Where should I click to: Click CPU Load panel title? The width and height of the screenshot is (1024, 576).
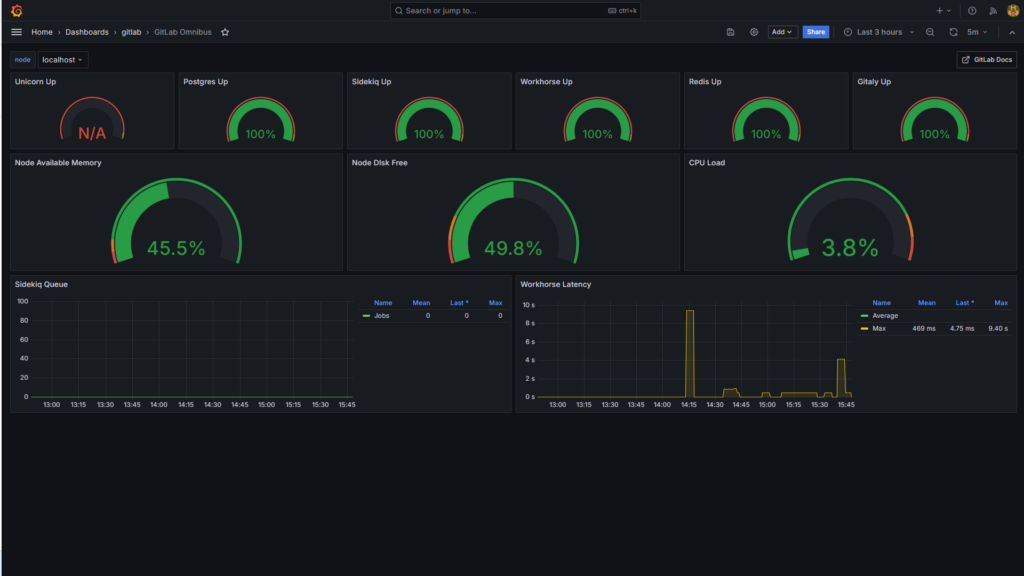click(707, 163)
